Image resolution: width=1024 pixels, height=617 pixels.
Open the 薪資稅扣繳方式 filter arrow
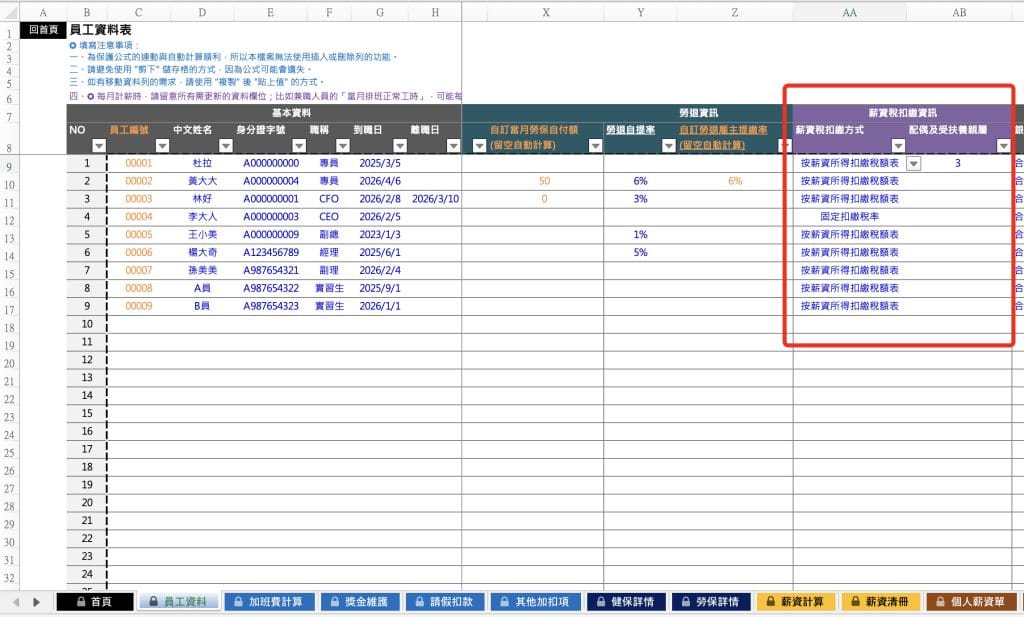click(x=899, y=146)
